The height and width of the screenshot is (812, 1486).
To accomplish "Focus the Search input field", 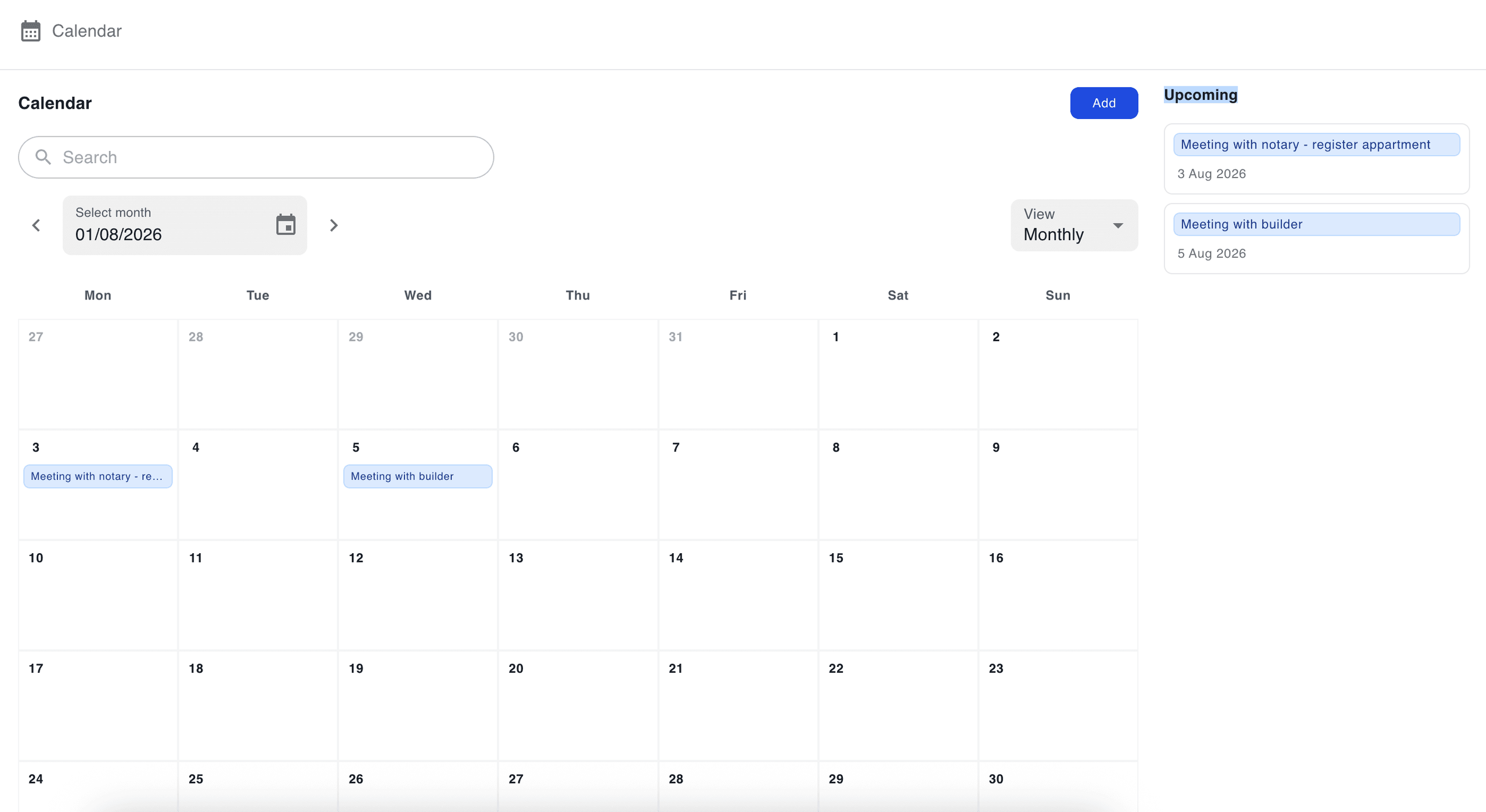I will click(x=256, y=157).
